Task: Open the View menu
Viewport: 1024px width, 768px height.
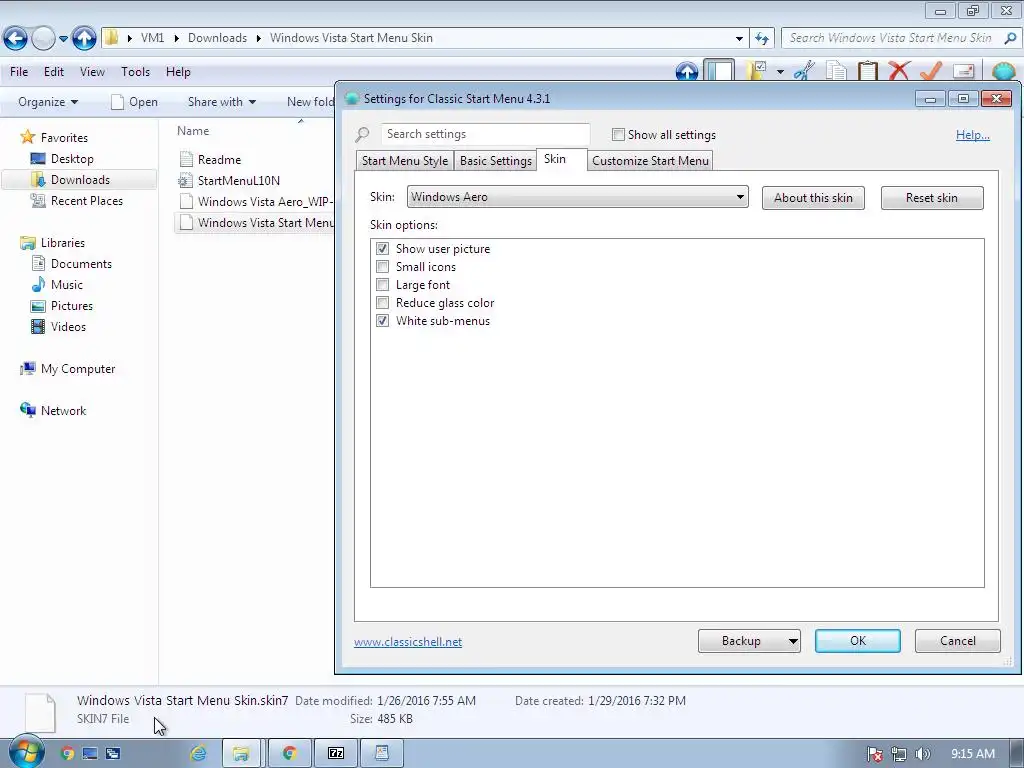Action: coord(92,72)
